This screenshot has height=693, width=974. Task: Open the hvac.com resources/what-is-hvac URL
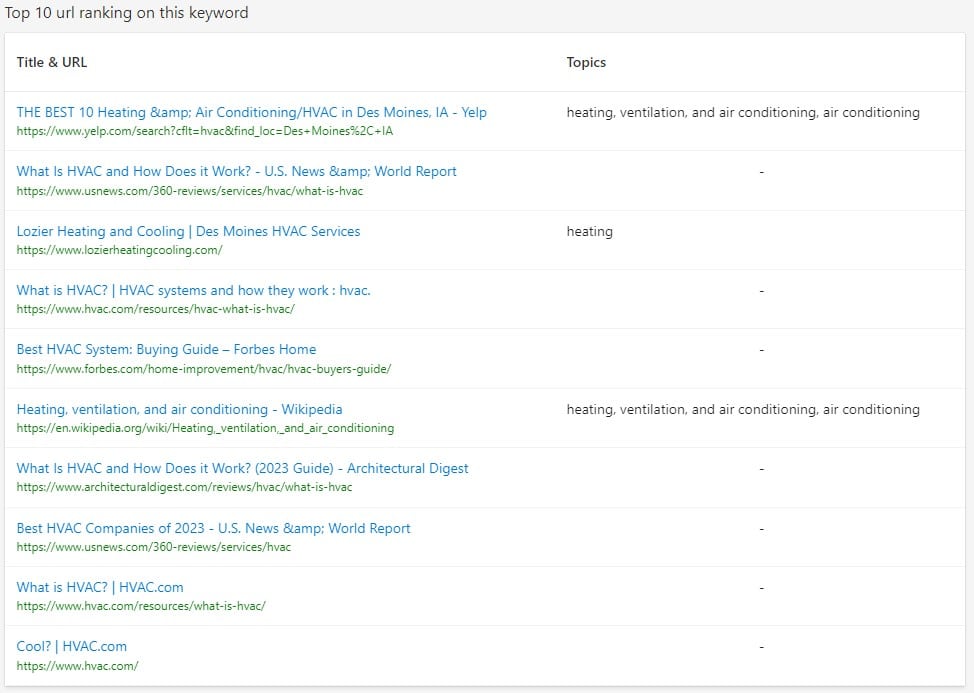(141, 606)
